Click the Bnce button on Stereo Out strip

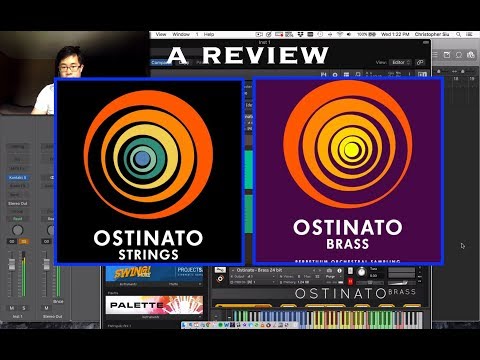pyautogui.click(x=58, y=301)
